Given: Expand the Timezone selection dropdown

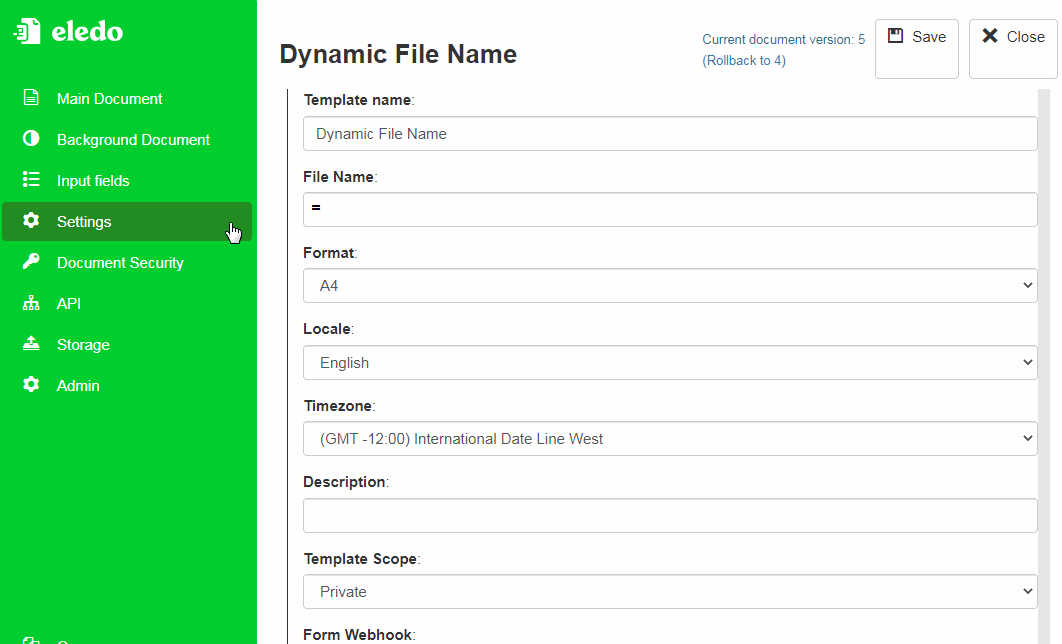Looking at the screenshot, I should coord(670,438).
